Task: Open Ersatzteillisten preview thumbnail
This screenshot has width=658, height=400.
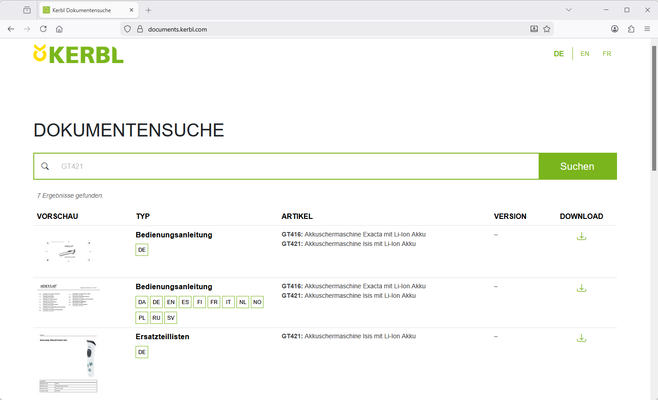Action: coord(68,363)
